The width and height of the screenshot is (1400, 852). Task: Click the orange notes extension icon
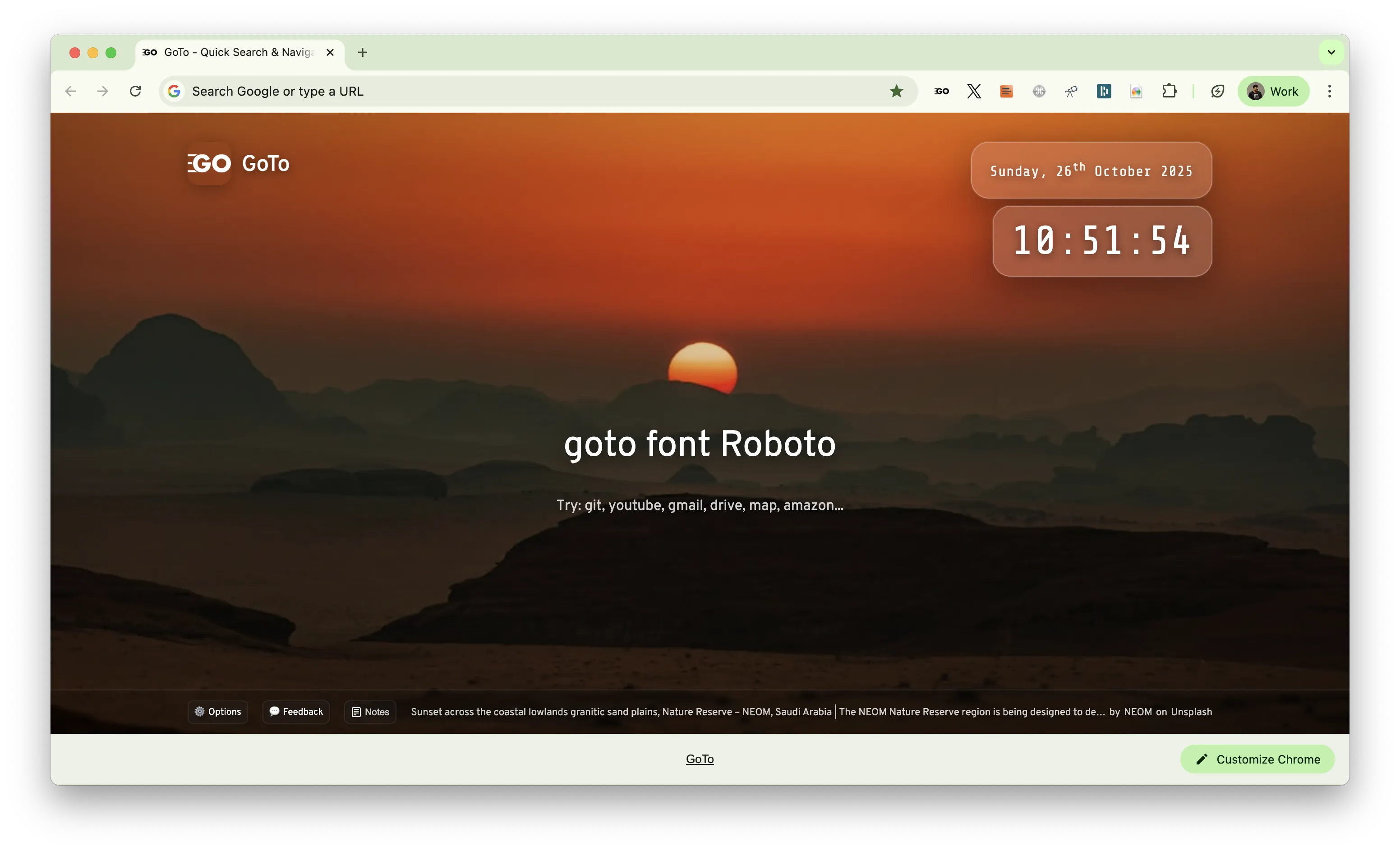coord(1006,91)
